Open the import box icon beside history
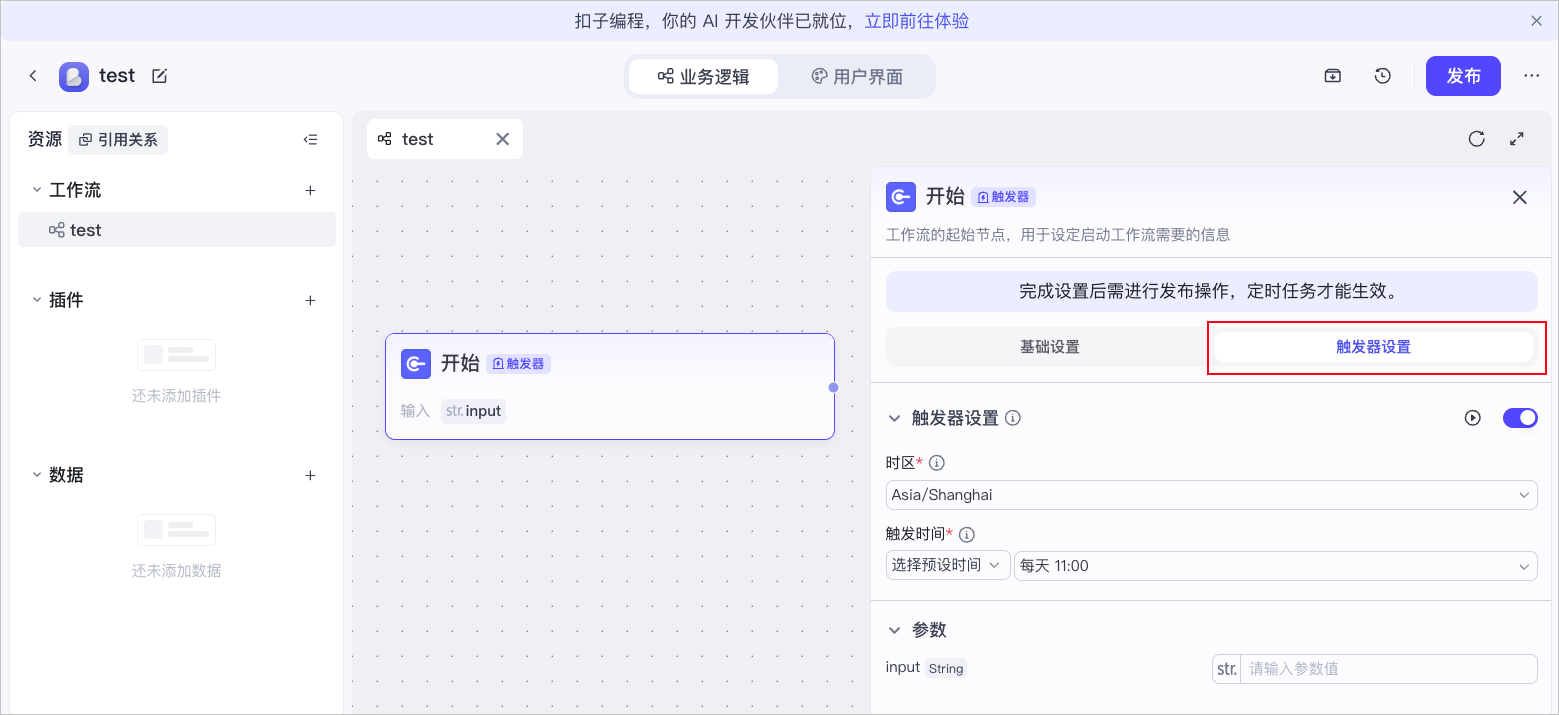The width and height of the screenshot is (1559, 715). pos(1332,76)
